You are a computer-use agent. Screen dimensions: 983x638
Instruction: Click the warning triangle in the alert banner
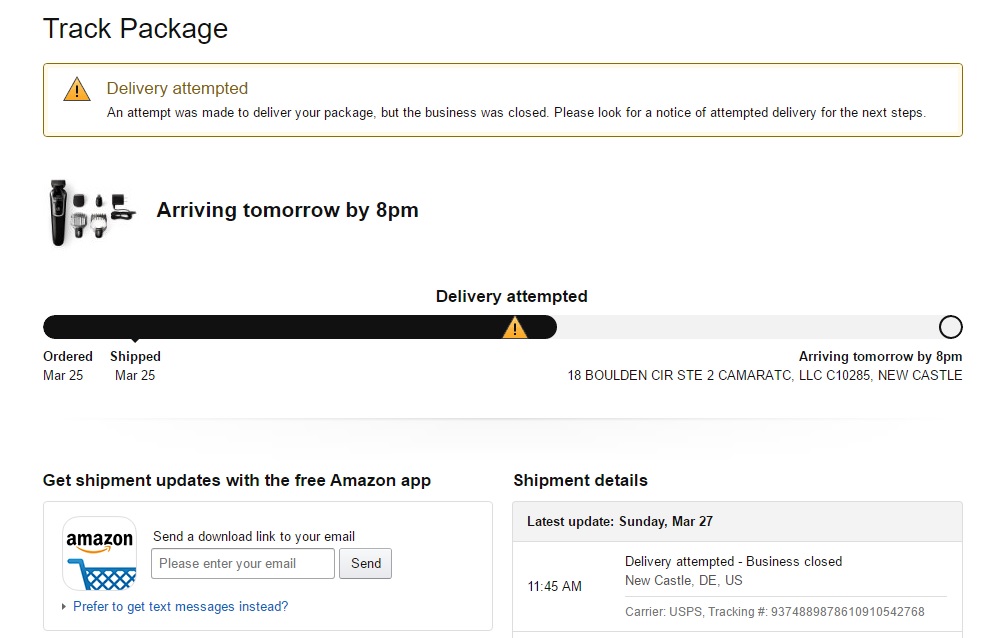[x=77, y=90]
